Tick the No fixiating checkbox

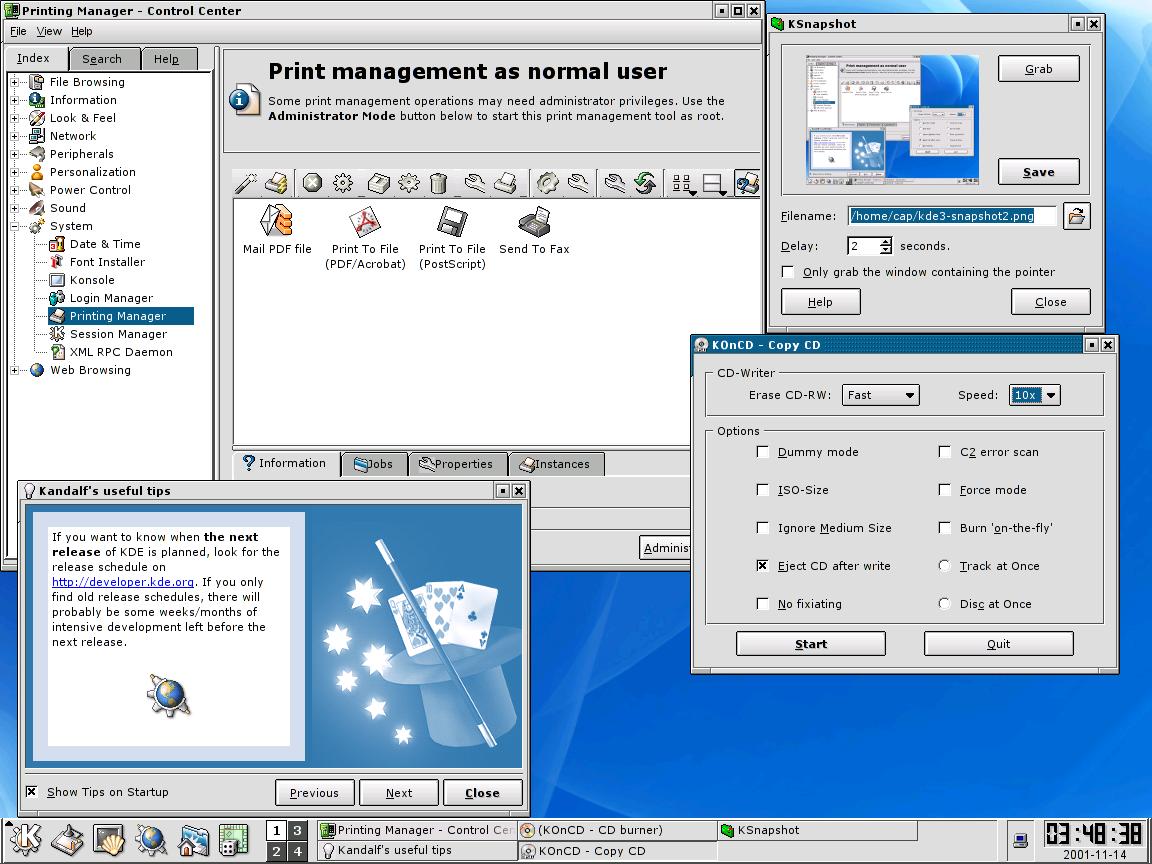(x=763, y=603)
